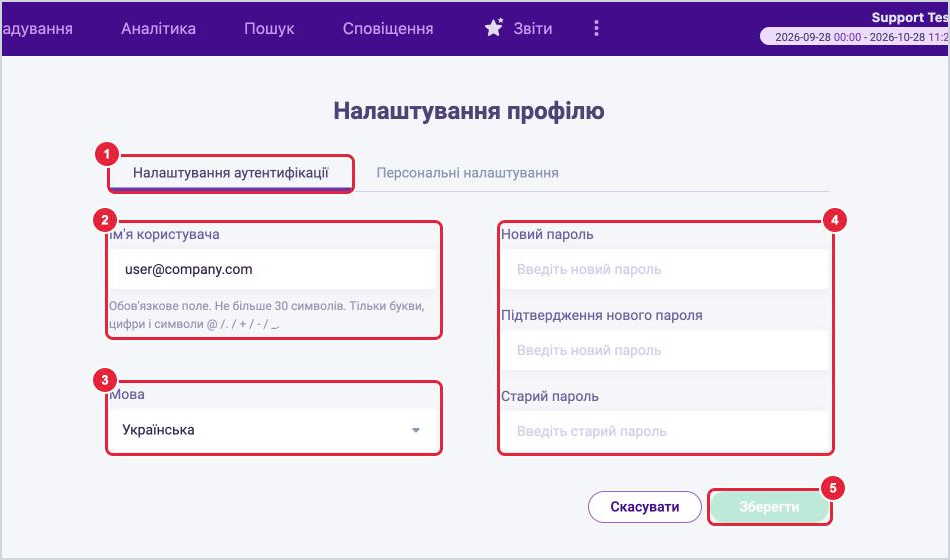Viewport: 950px width, 560px height.
Task: Click the Support account name in header
Action: point(910,18)
